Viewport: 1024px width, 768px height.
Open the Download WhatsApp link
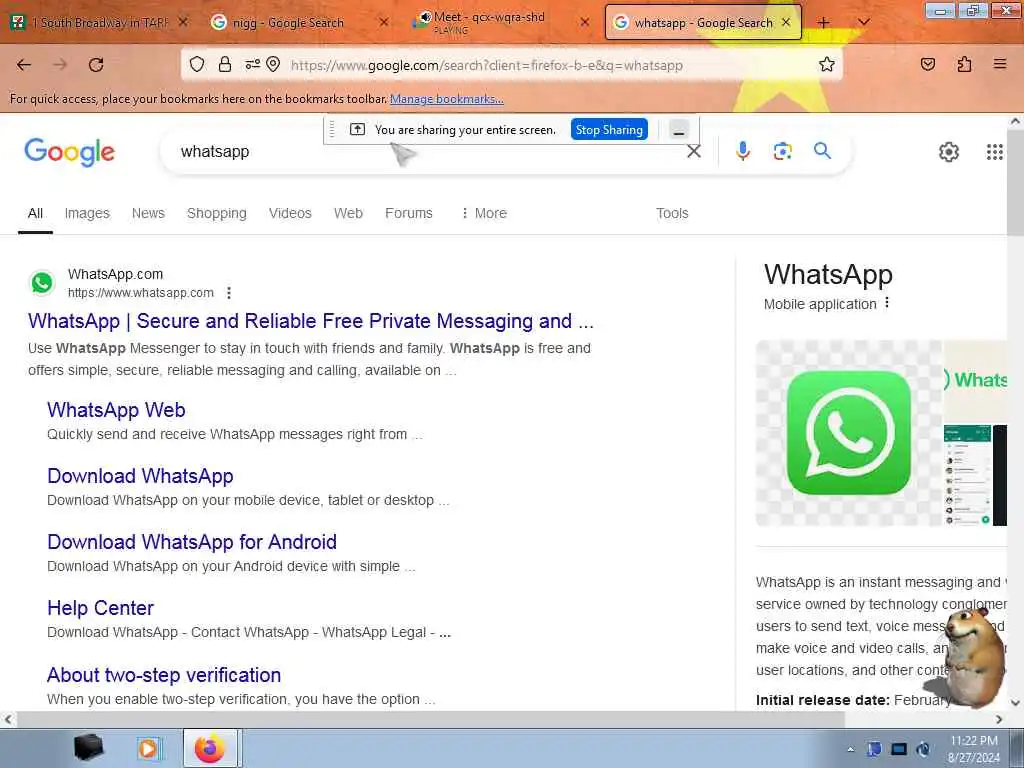point(140,476)
